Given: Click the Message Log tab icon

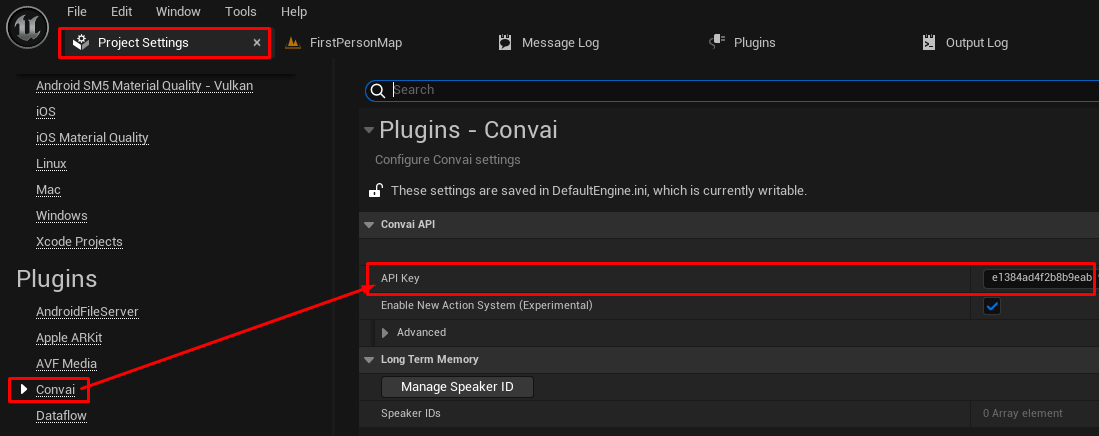Looking at the screenshot, I should [x=505, y=43].
